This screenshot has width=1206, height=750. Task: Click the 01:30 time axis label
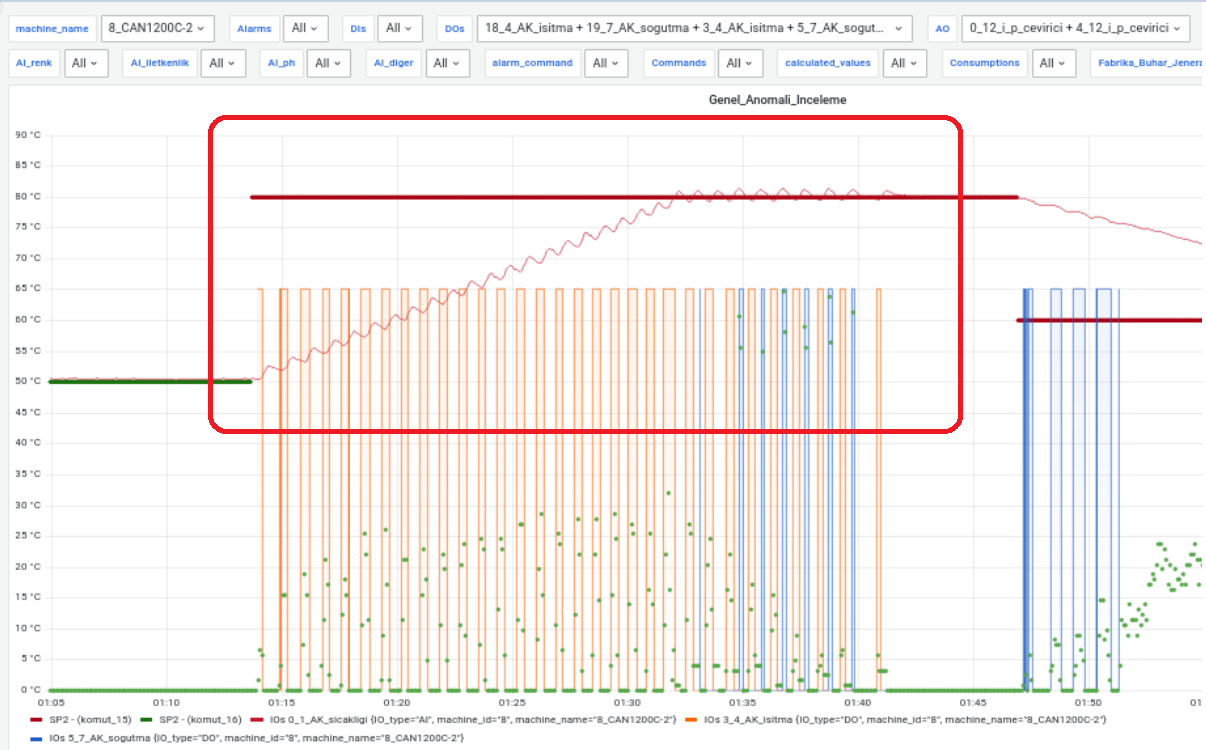tap(628, 703)
